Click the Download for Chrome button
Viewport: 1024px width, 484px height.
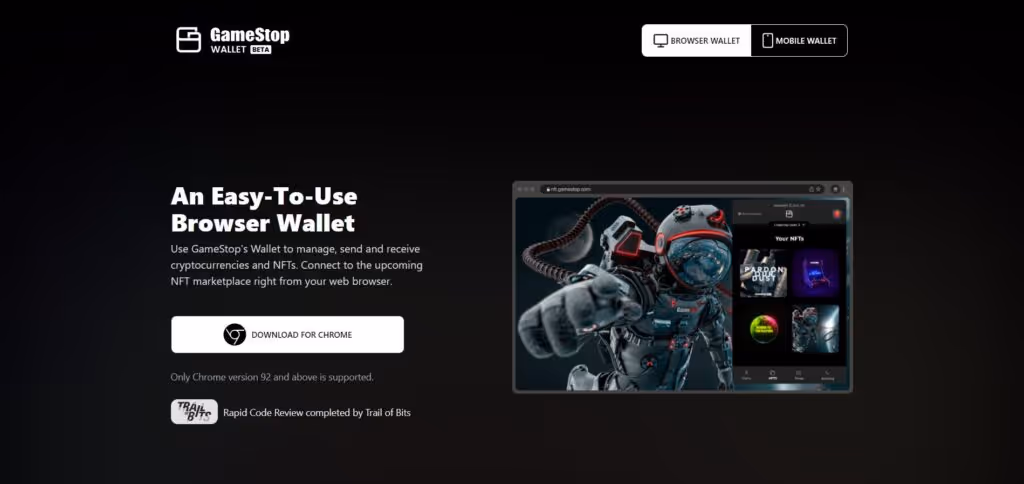click(287, 334)
